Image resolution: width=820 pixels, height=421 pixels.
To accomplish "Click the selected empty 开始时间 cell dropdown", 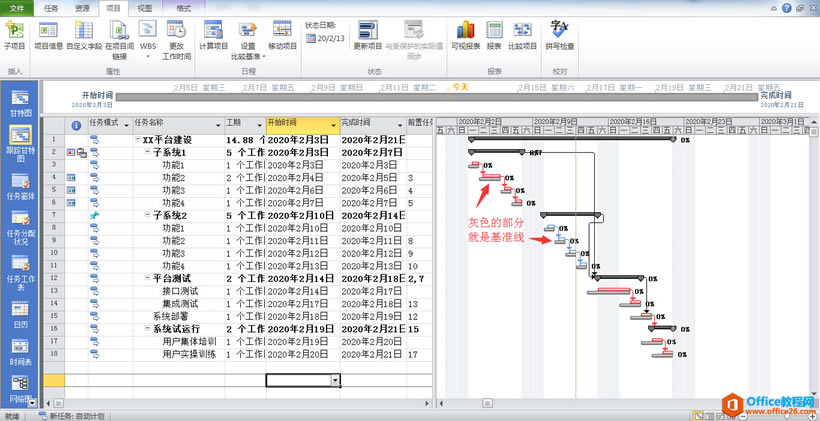I will 331,380.
